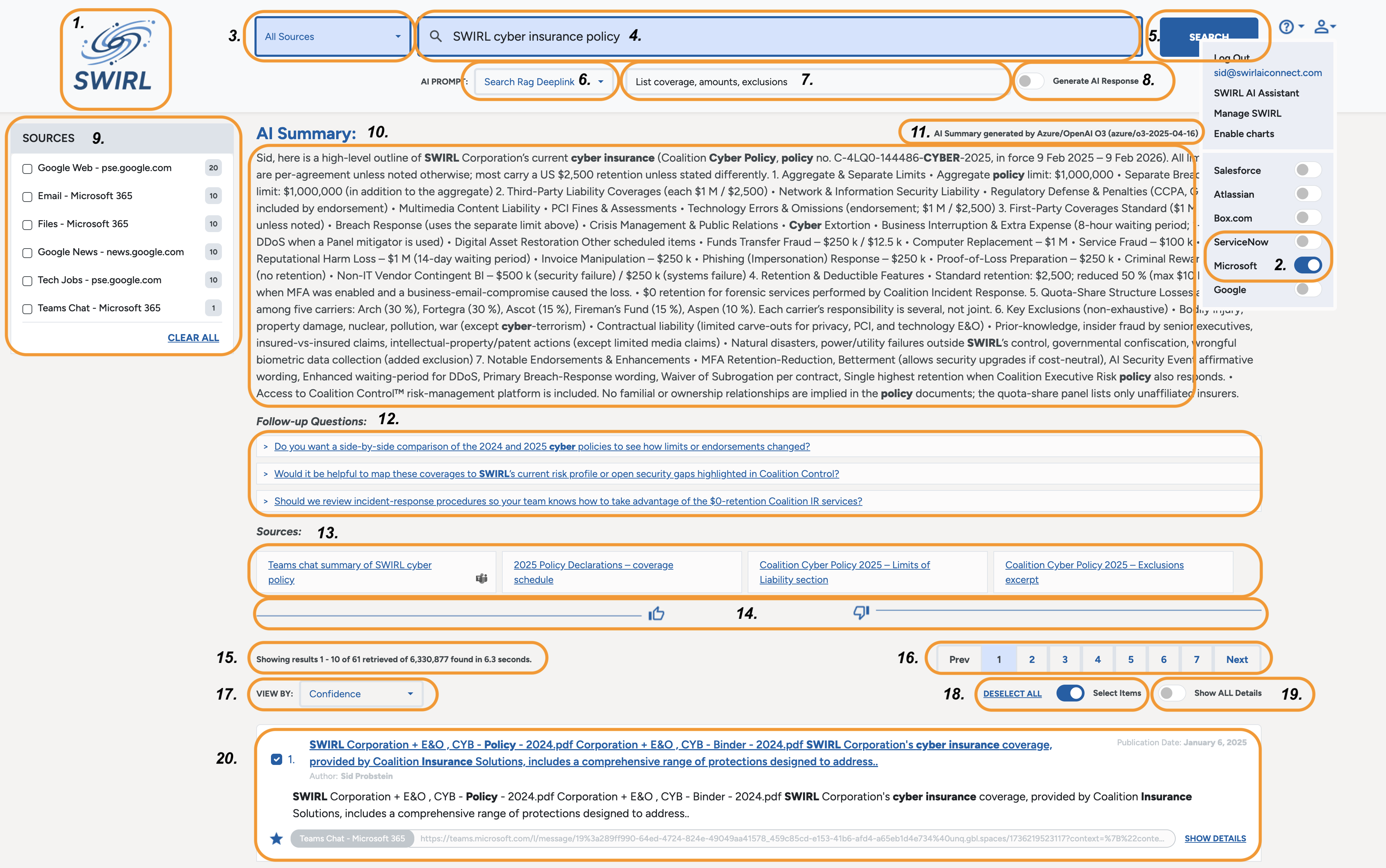Viewport: 1386px width, 868px height.
Task: Click SHOW DETAILS on result 1
Action: tap(1215, 839)
